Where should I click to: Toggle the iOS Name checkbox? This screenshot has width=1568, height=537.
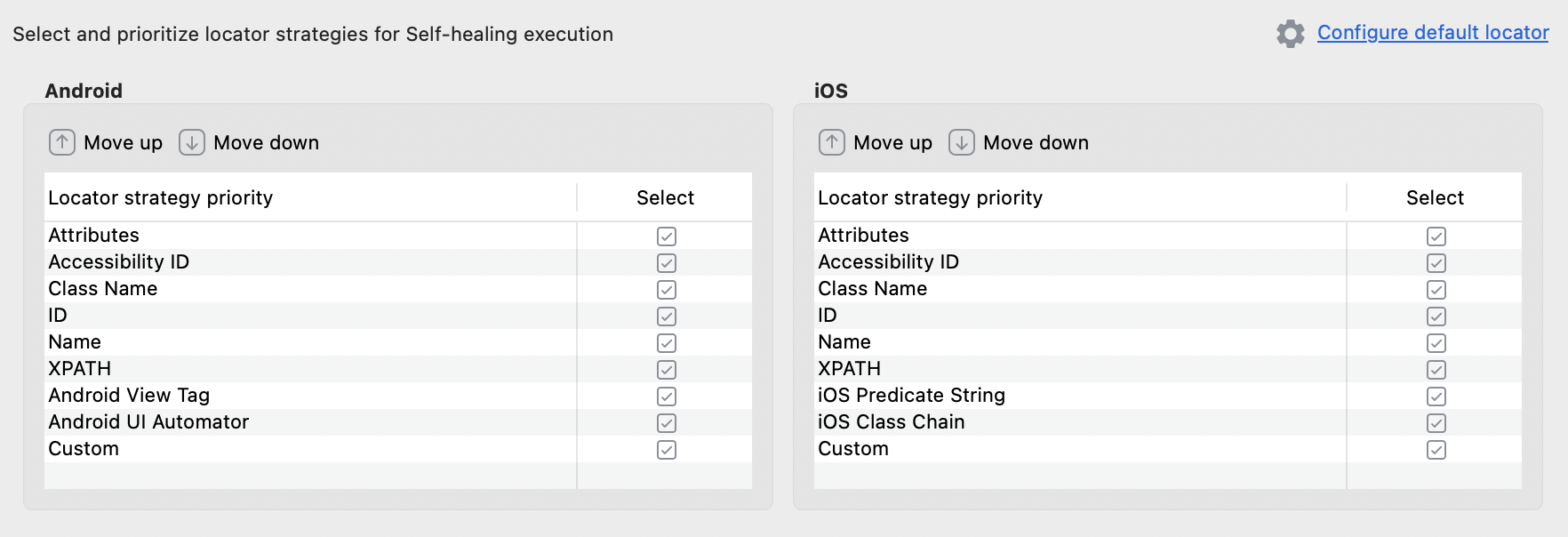click(x=1436, y=343)
